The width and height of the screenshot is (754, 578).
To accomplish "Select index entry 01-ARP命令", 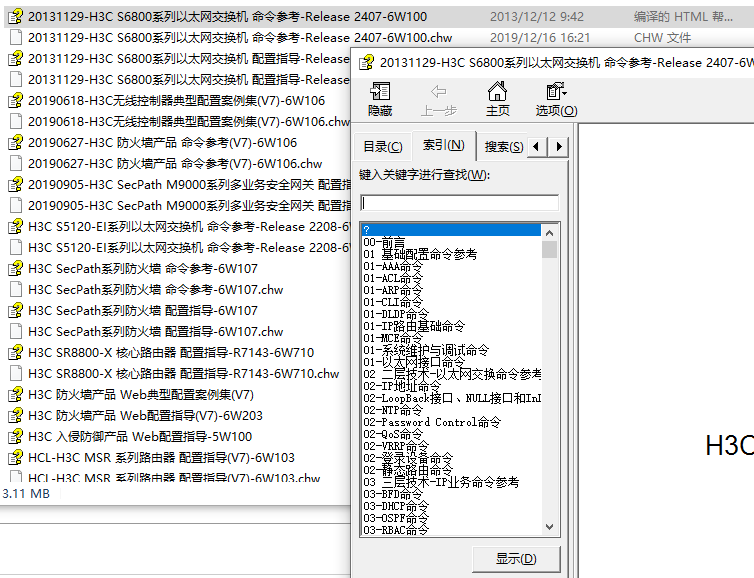I will click(x=393, y=290).
